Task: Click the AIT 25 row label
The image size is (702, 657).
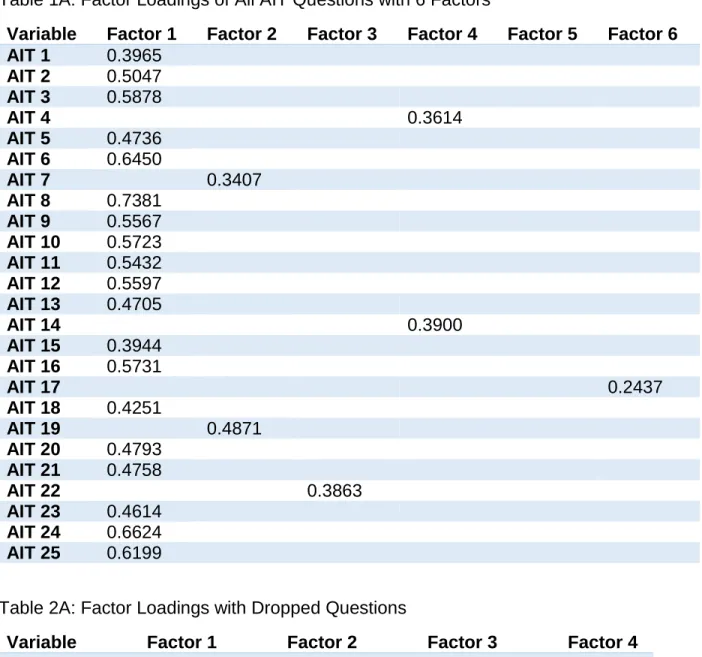Action: tap(34, 553)
